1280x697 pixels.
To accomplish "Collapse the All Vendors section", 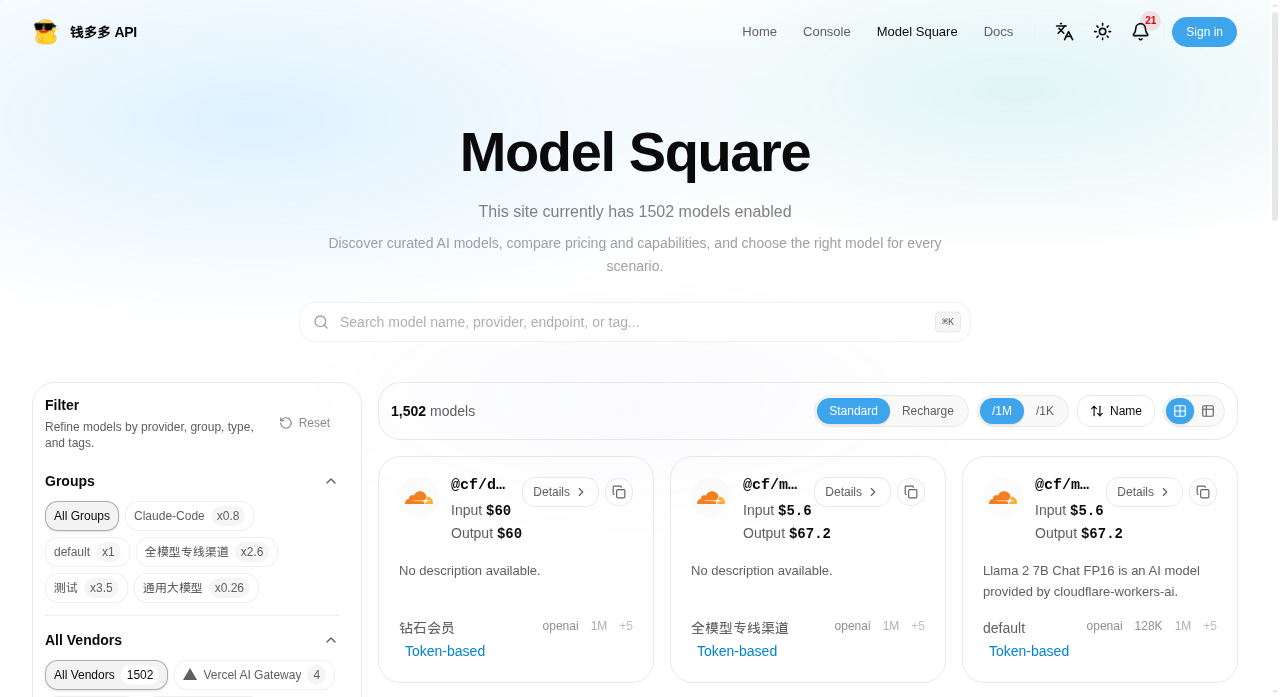I will pyautogui.click(x=331, y=640).
